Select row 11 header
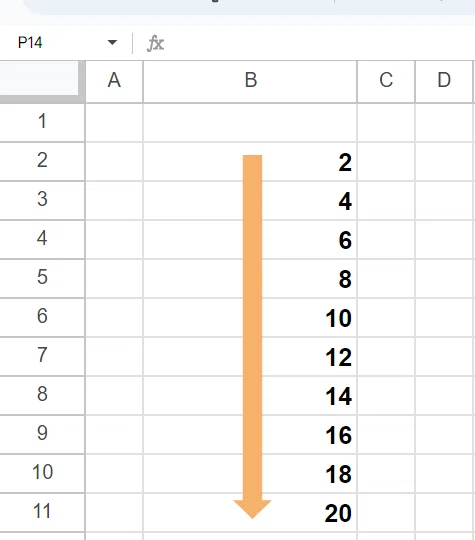The image size is (475, 540). 42,512
